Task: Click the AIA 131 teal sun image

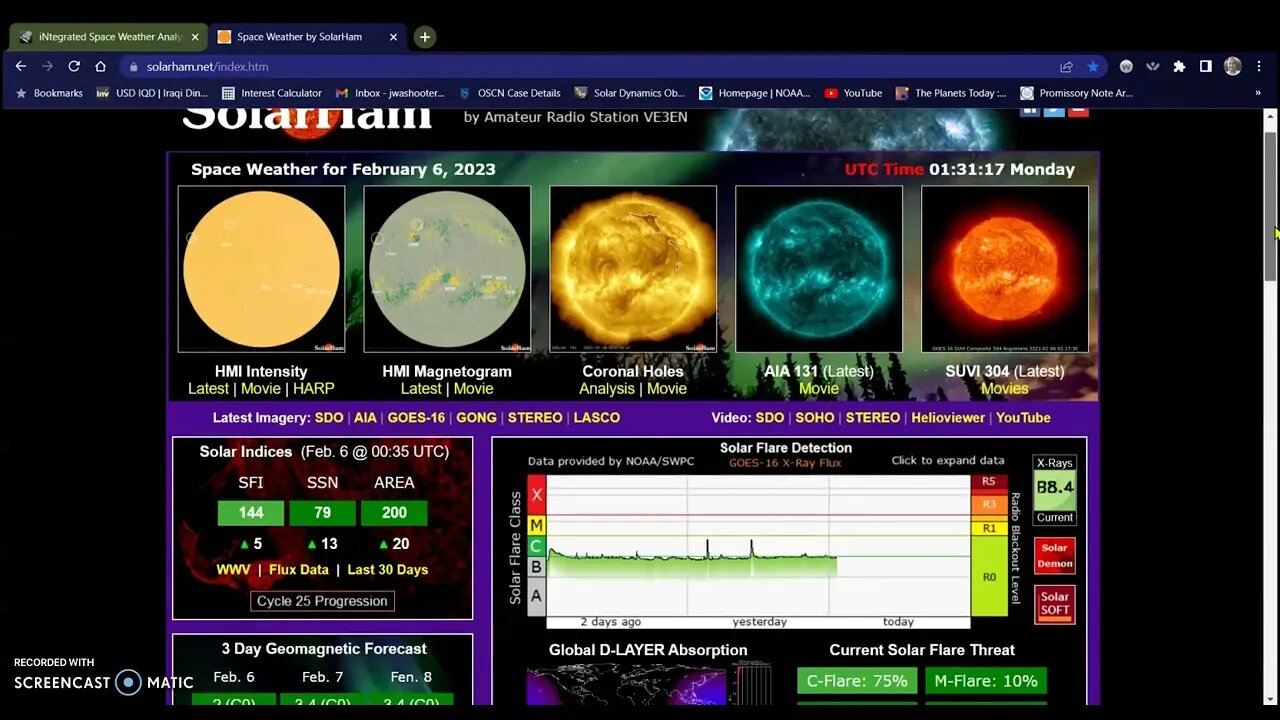Action: click(x=819, y=269)
